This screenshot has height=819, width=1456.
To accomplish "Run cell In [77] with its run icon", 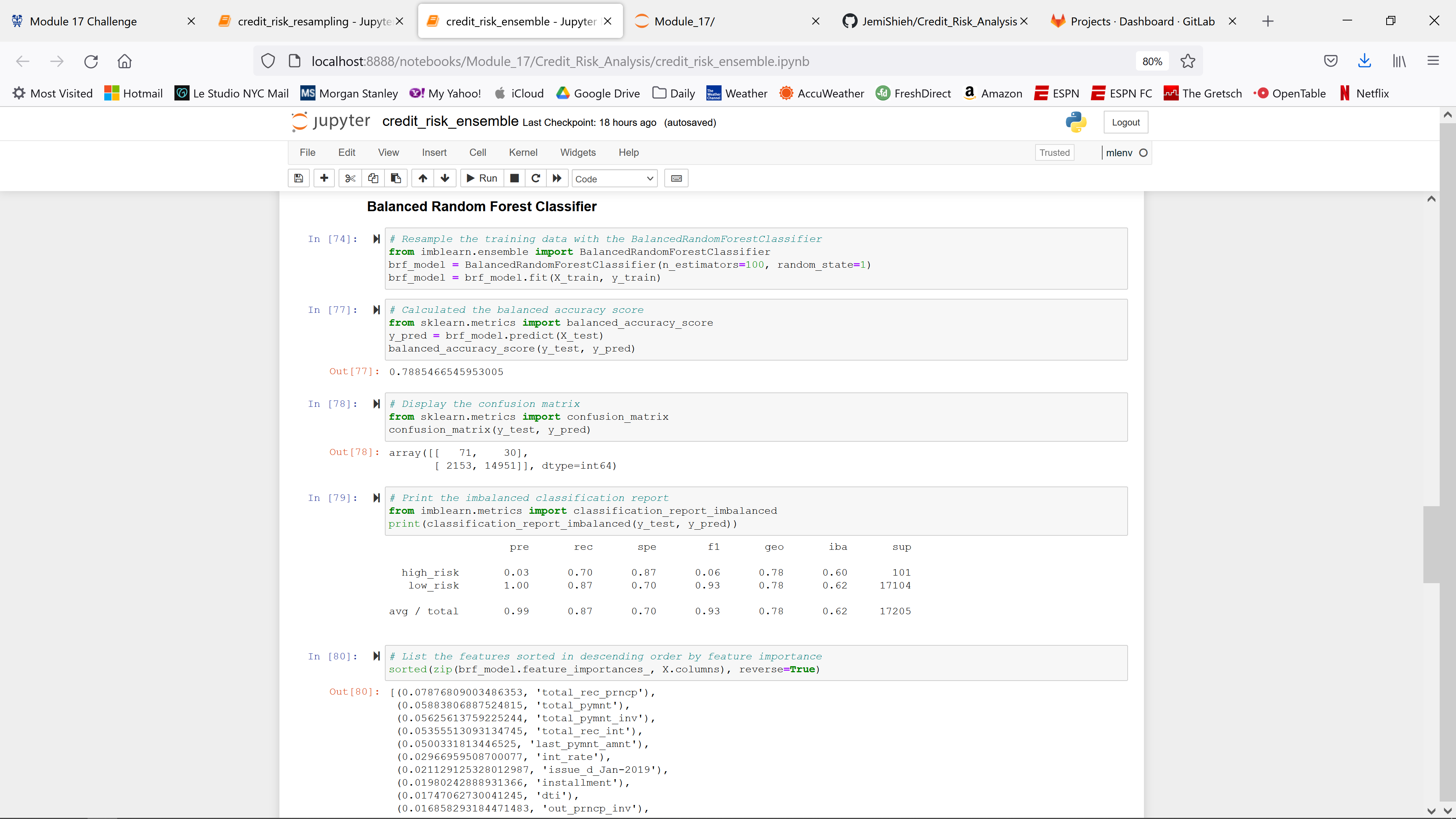I will pyautogui.click(x=377, y=310).
